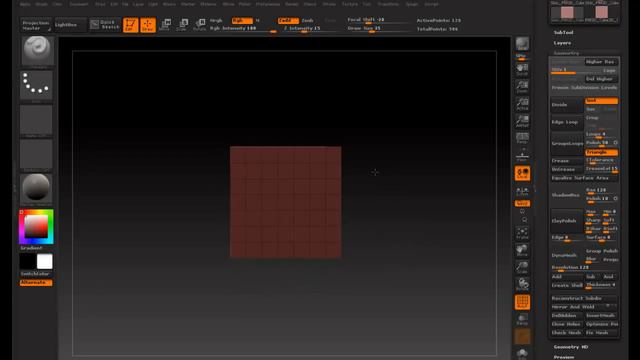640x360 pixels.
Task: Expand the SubTool section
Action: [x=563, y=32]
